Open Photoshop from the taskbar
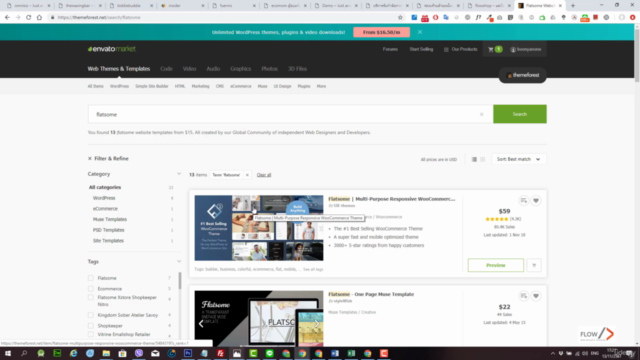The height and width of the screenshot is (360, 640). (188, 353)
